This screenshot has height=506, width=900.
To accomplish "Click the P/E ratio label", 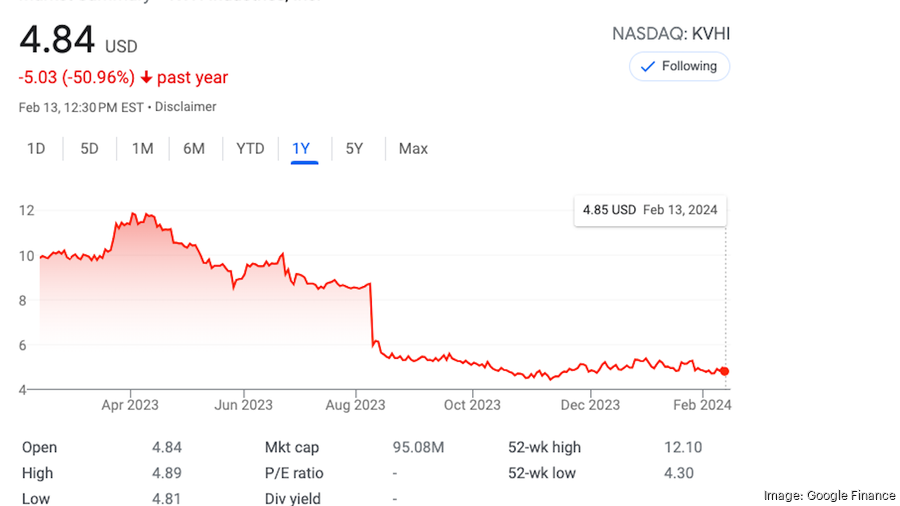I will click(x=294, y=473).
